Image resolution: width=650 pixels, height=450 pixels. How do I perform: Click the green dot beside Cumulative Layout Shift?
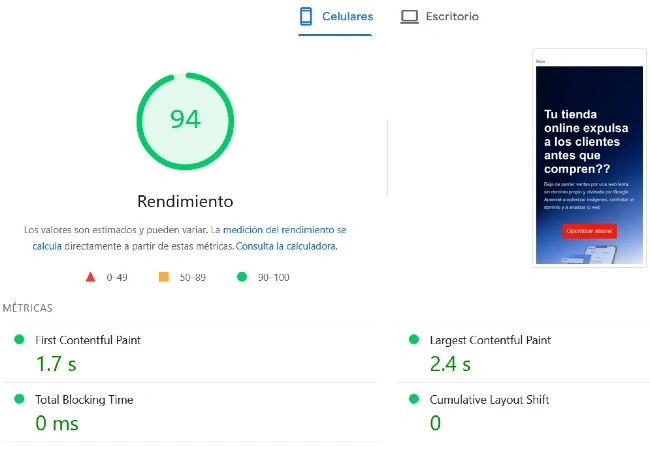point(414,399)
